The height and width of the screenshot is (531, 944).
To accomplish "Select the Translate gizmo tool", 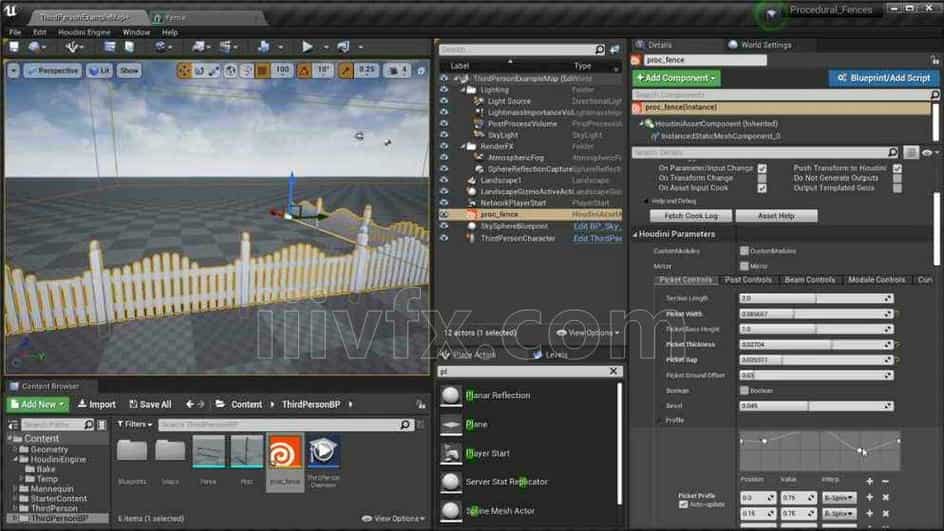I will [x=184, y=70].
